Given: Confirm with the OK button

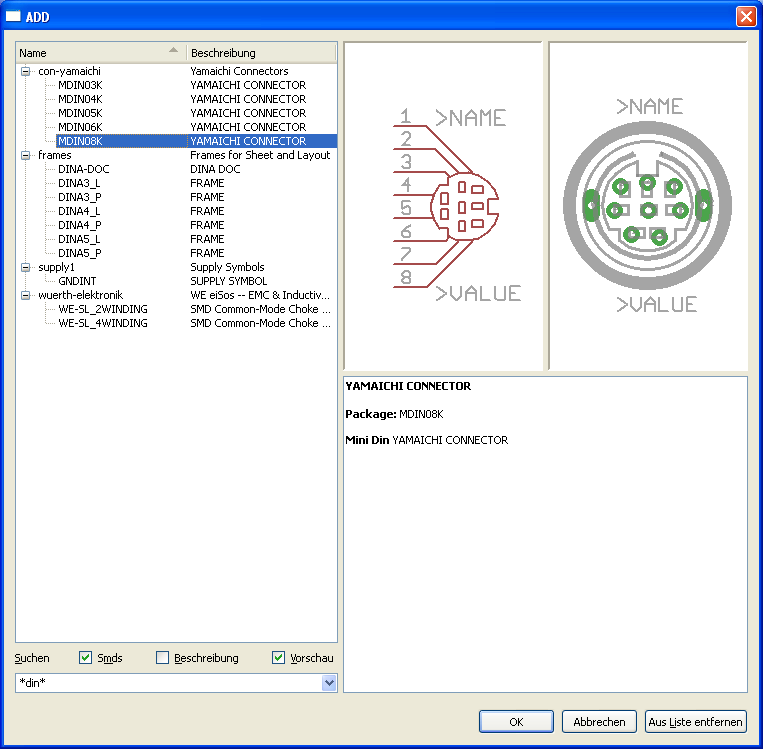Looking at the screenshot, I should click(516, 722).
